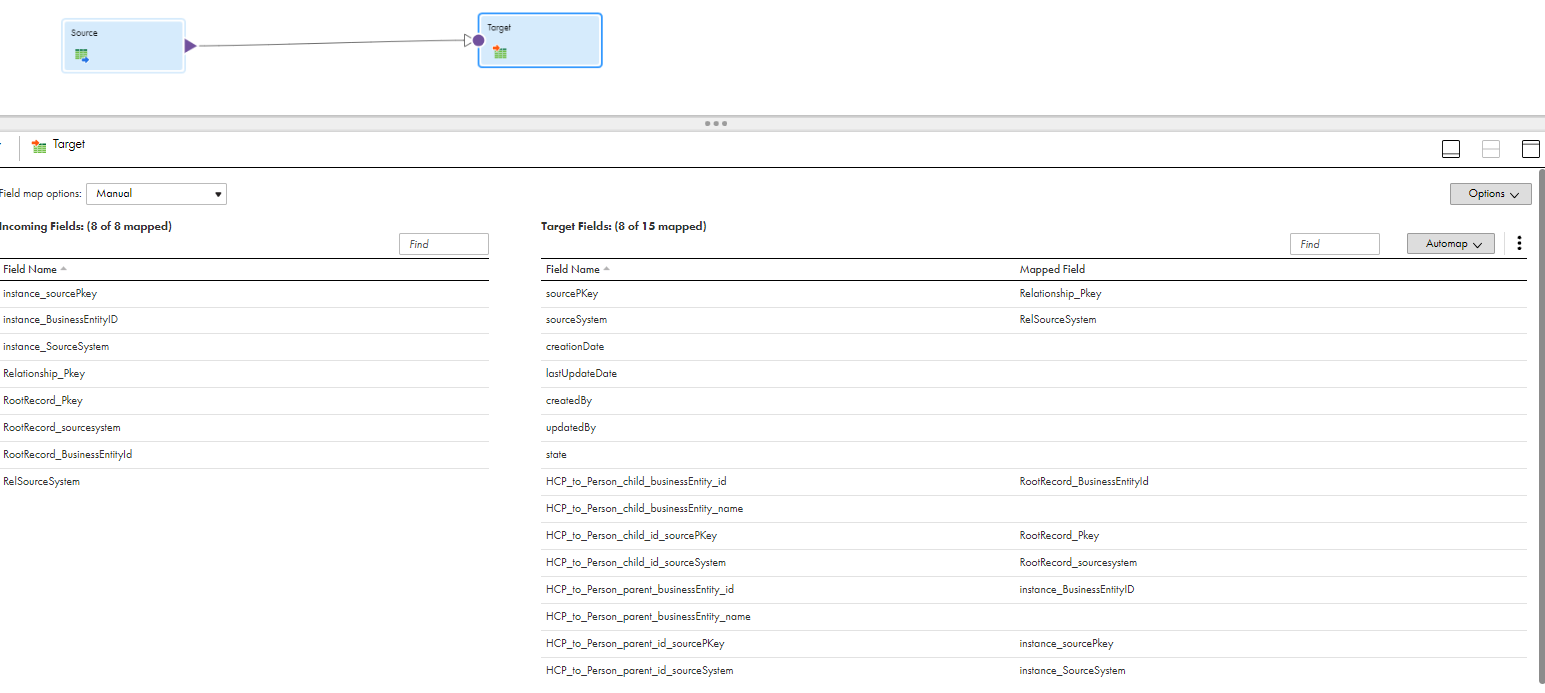Screen dimensions: 1545x693
Task: Select target field updatedBy
Action: tap(571, 428)
